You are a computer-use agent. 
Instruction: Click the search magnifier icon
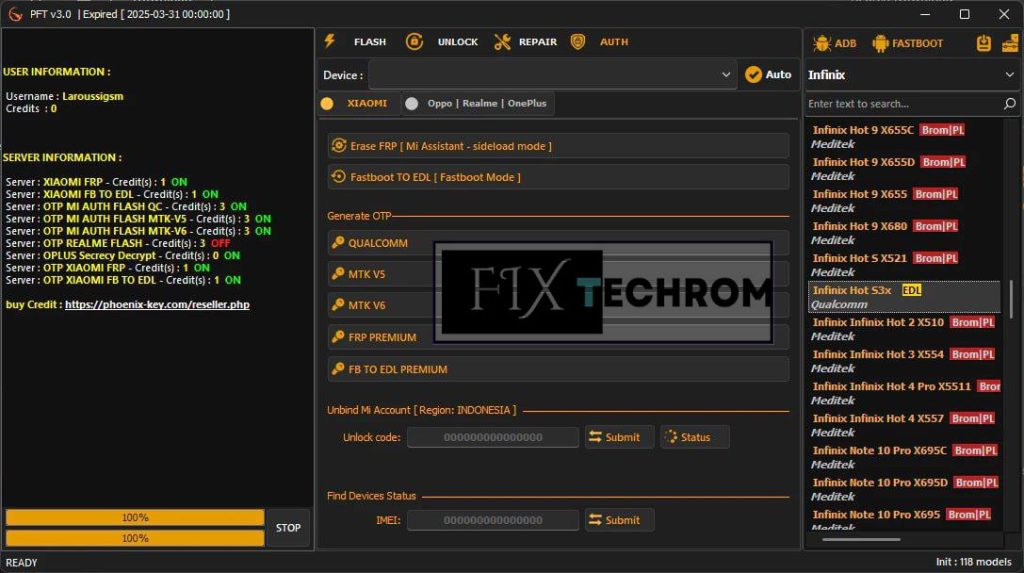click(1010, 103)
